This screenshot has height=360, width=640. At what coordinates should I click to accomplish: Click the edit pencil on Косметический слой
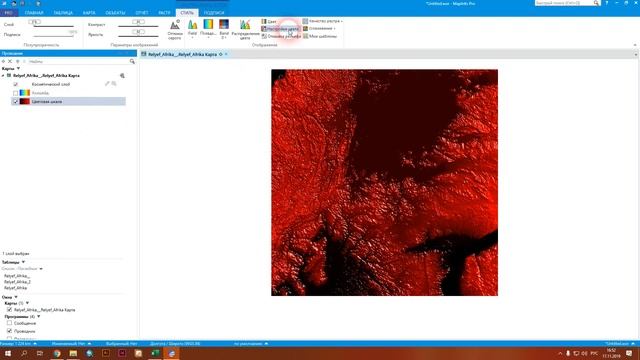(x=107, y=84)
